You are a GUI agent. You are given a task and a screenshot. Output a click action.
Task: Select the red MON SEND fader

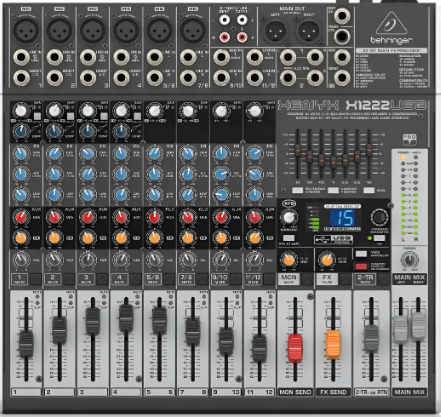pyautogui.click(x=295, y=348)
